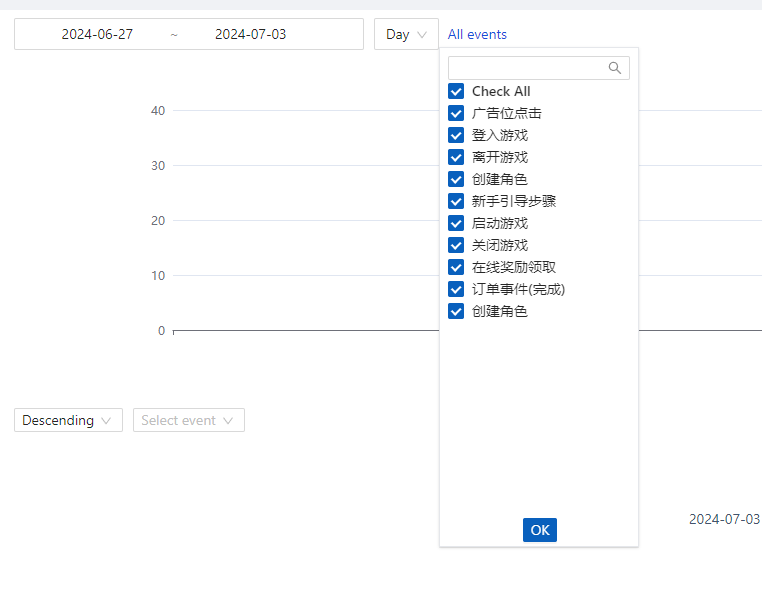
Task: Uncheck the 登入游戏 event
Action: click(456, 135)
